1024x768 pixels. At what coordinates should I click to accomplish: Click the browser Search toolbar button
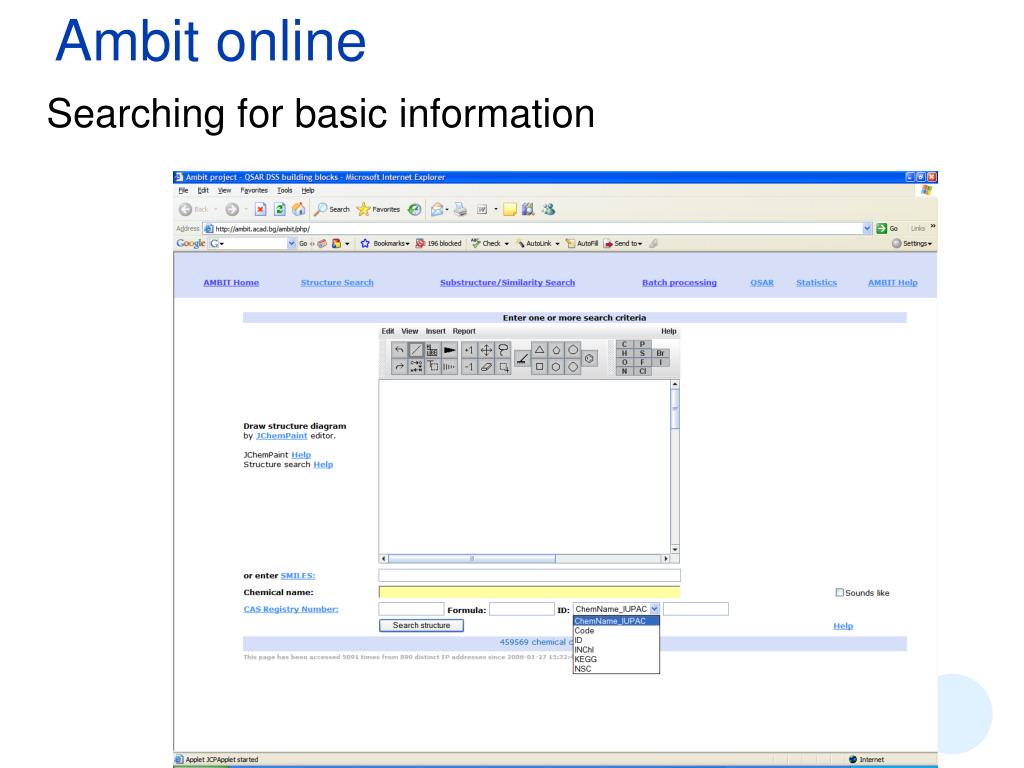(332, 209)
